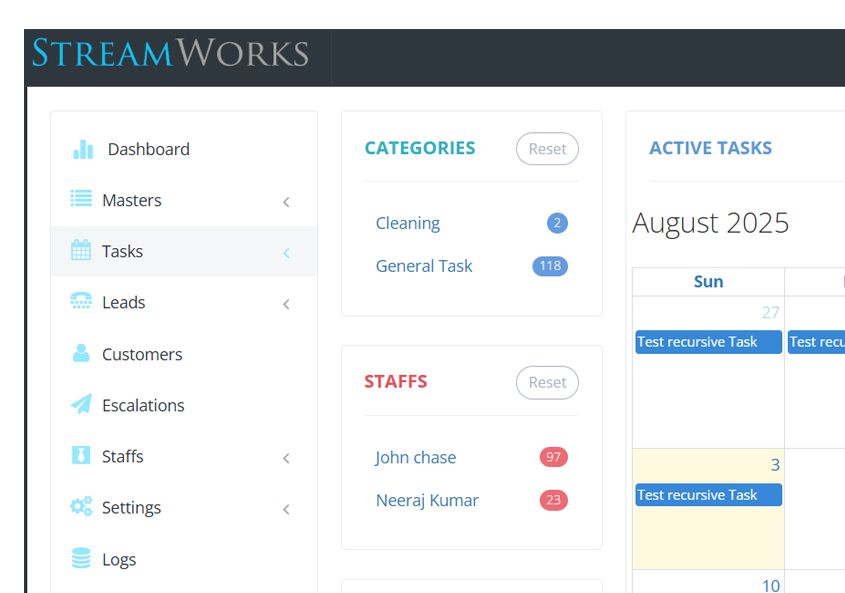The image size is (845, 593).
Task: Filter tasks by John chase
Action: click(x=415, y=457)
